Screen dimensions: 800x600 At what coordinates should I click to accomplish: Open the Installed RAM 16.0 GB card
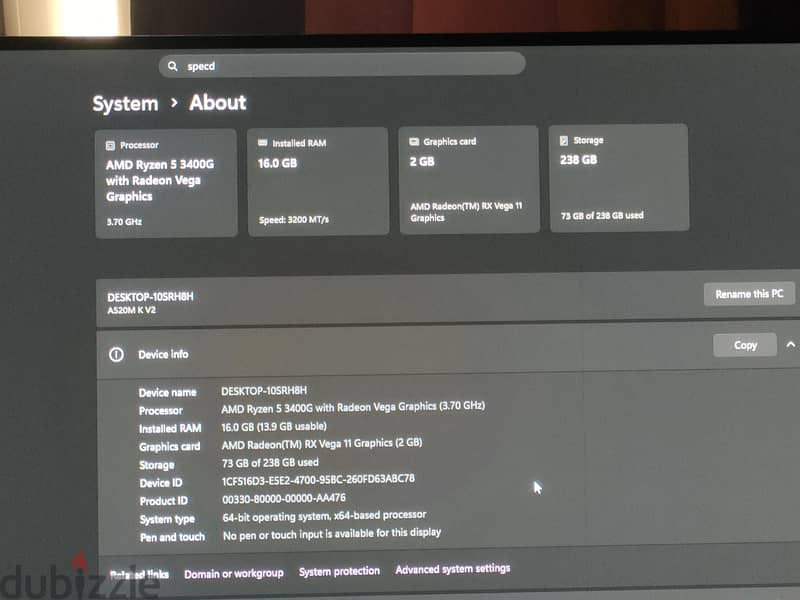pyautogui.click(x=318, y=181)
